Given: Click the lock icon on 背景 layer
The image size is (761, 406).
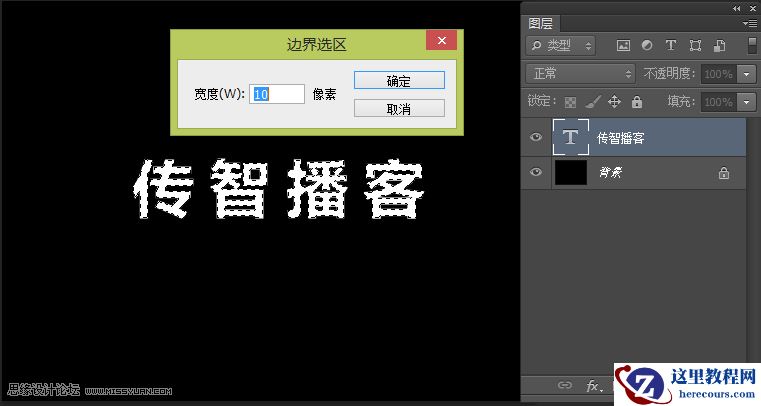Looking at the screenshot, I should click(x=724, y=173).
